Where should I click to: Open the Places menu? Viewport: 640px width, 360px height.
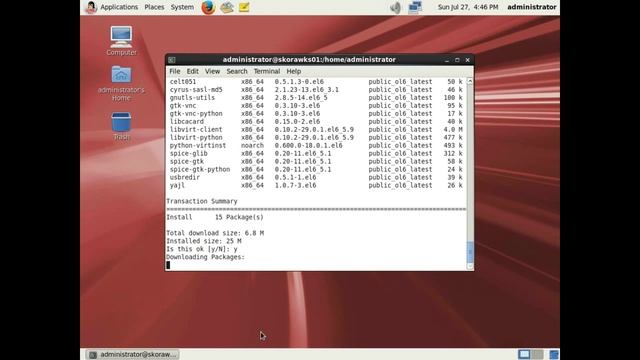pyautogui.click(x=154, y=7)
